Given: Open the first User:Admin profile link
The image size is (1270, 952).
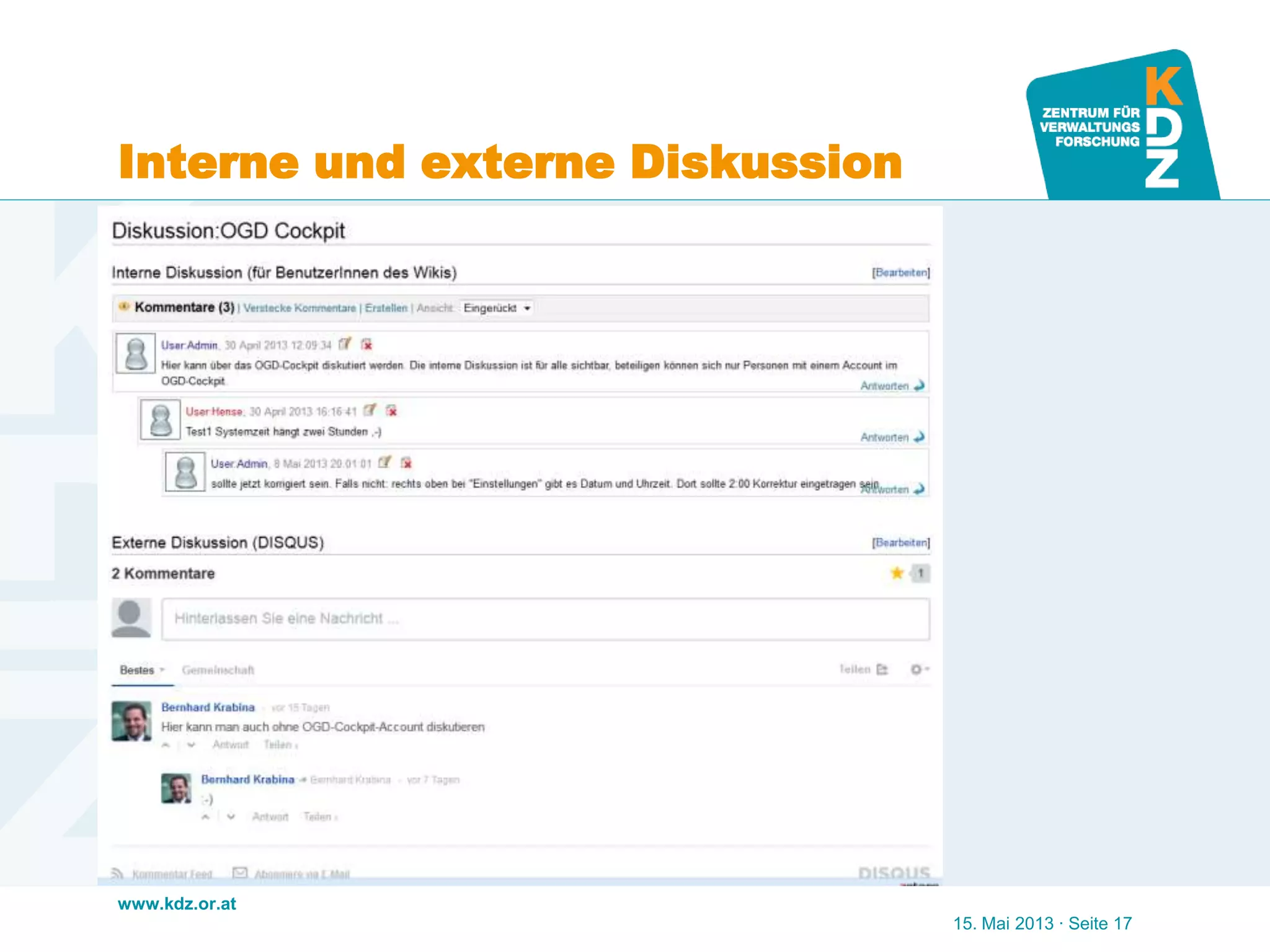Looking at the screenshot, I should 189,345.
